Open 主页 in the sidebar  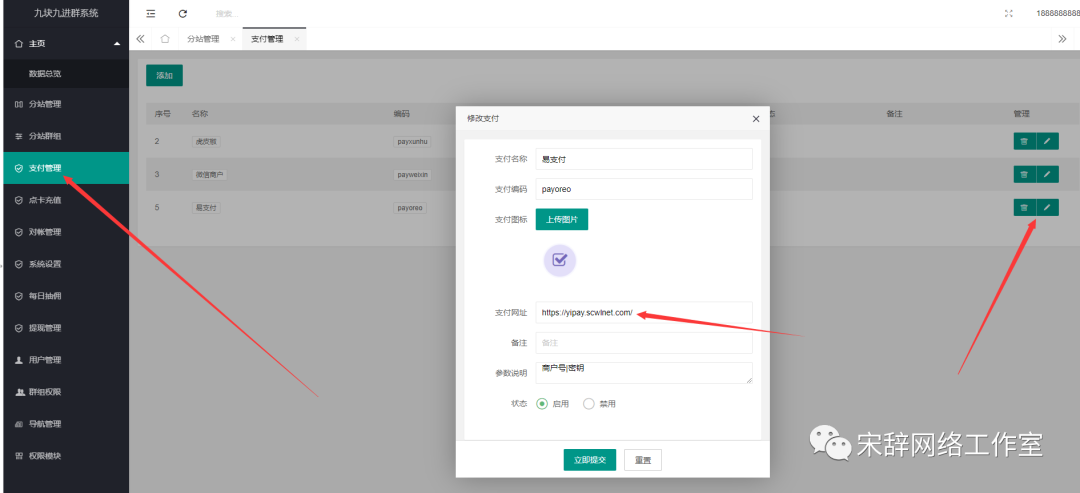(65, 43)
